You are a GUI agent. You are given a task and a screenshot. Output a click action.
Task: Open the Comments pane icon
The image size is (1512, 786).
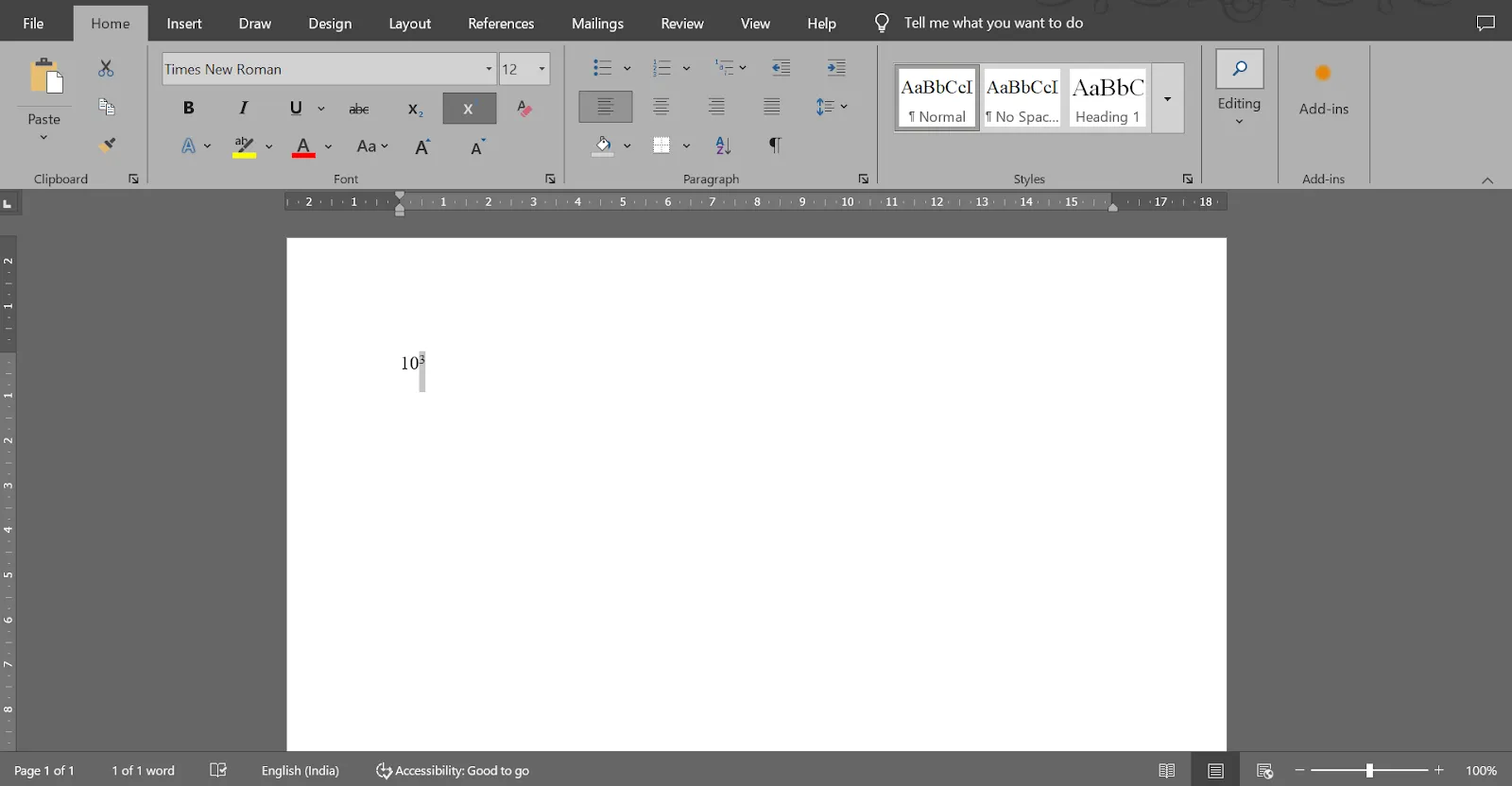[1486, 23]
